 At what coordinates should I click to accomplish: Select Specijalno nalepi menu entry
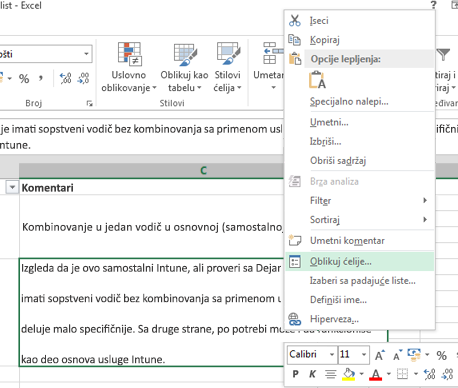(360, 101)
